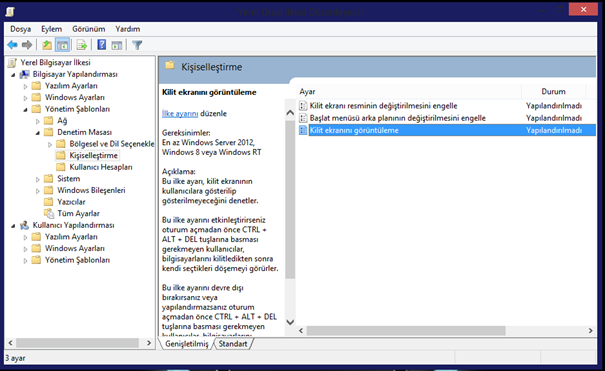This screenshot has width=605, height=371.
Task: Collapse the Bilgisayar Yapılandırması node
Action: (14, 75)
